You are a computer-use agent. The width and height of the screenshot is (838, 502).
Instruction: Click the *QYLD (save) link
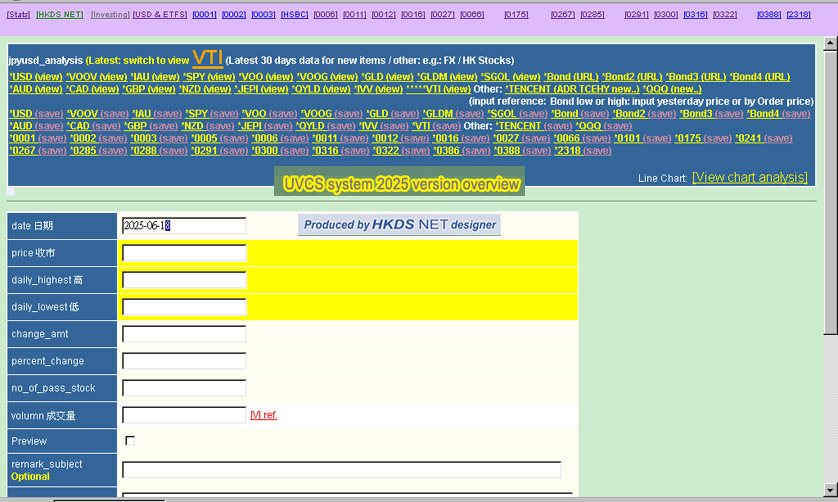[x=325, y=126]
